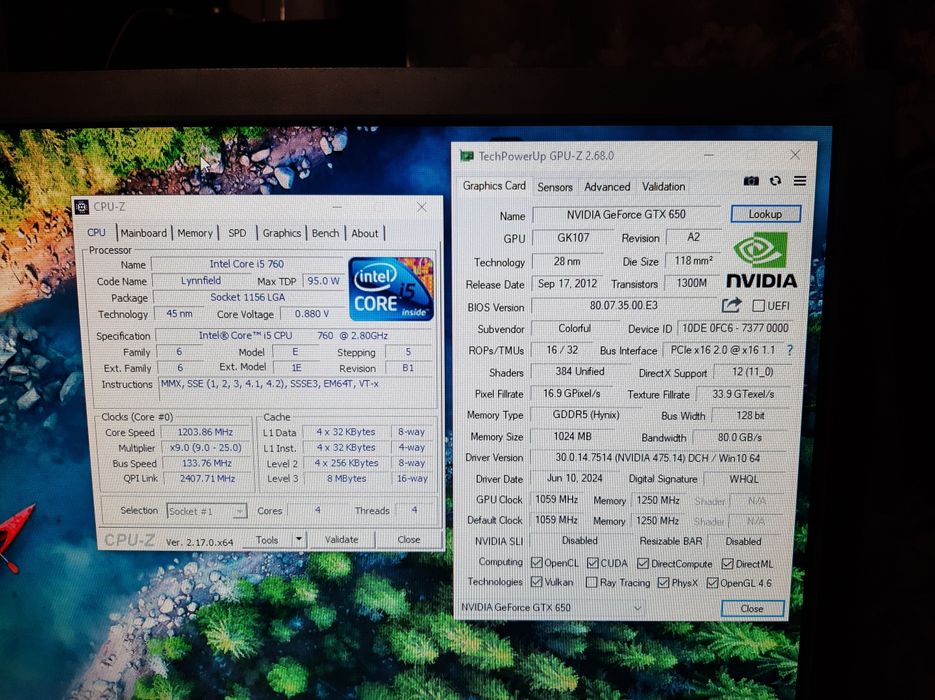This screenshot has height=700, width=935.
Task: Open the GPU-Z hamburger menu
Action: 800,181
